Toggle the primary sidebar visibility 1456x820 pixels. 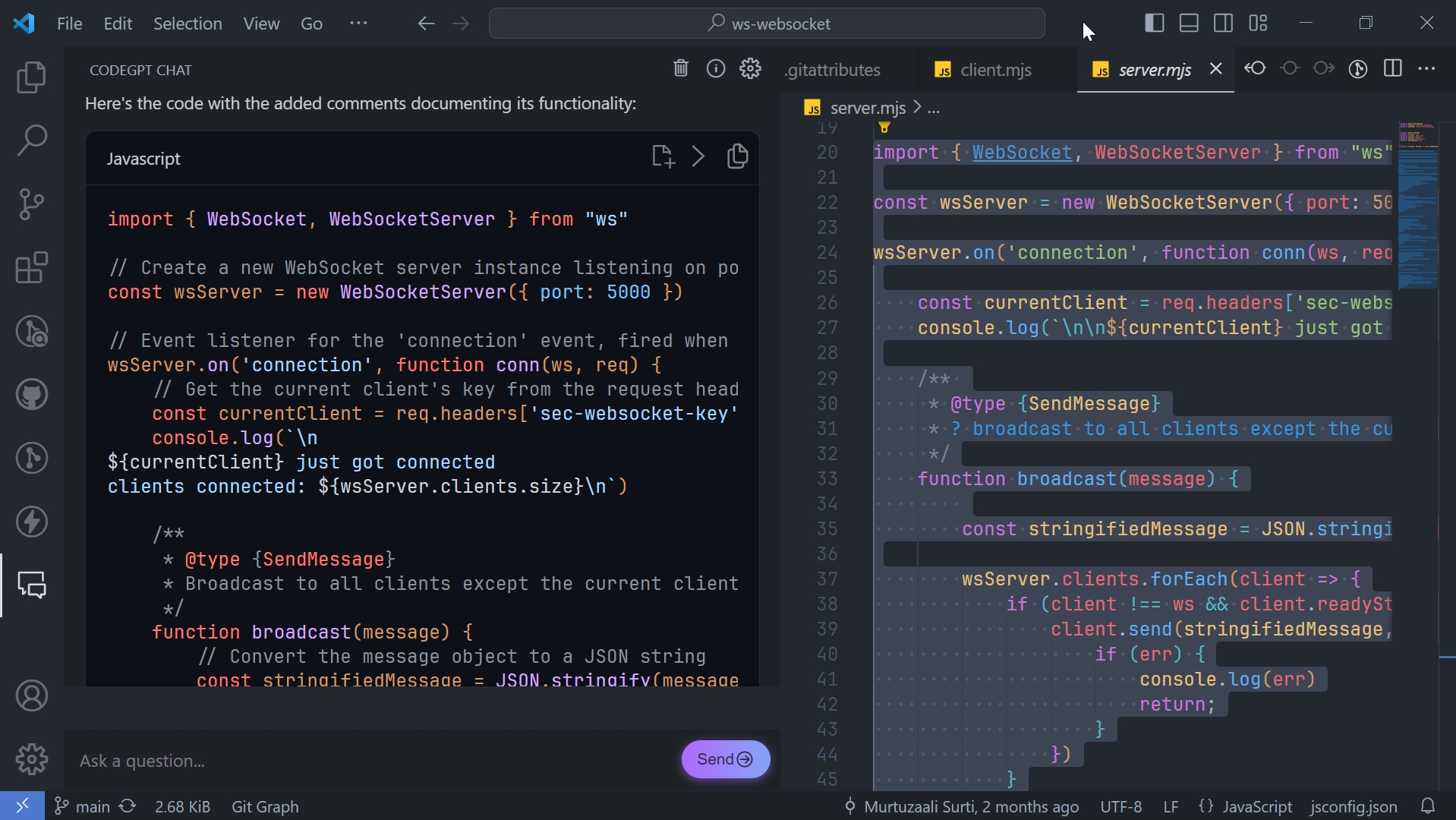click(1153, 23)
